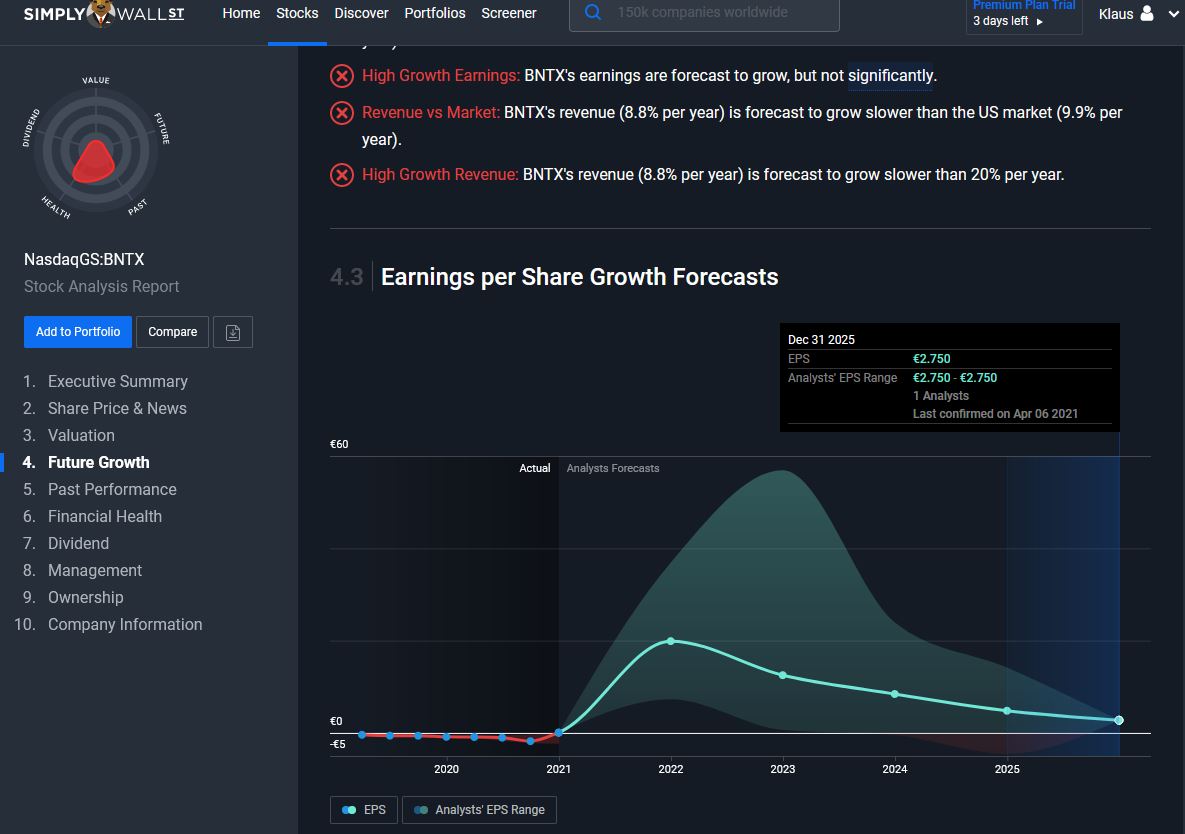The height and width of the screenshot is (834, 1185).
Task: Click the Dec 31 2025 end EPS data point
Action: [1119, 721]
